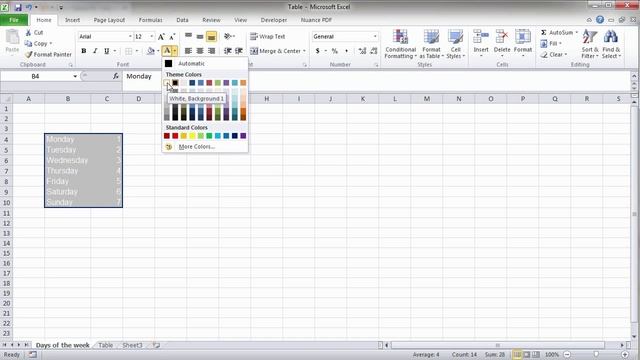Switch to Page Layout view in status bar
Screen dimensions: 640x360
527,355
